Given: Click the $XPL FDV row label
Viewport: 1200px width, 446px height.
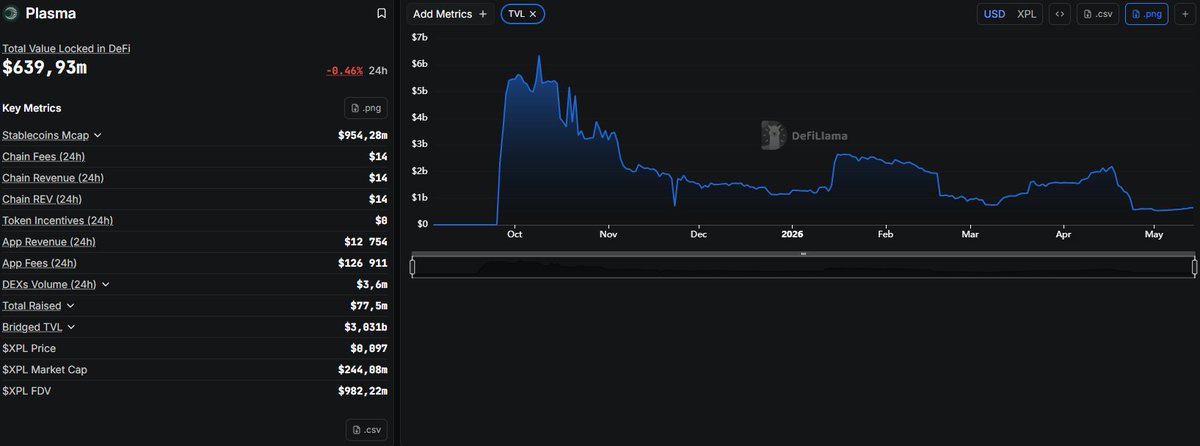Looking at the screenshot, I should [27, 391].
